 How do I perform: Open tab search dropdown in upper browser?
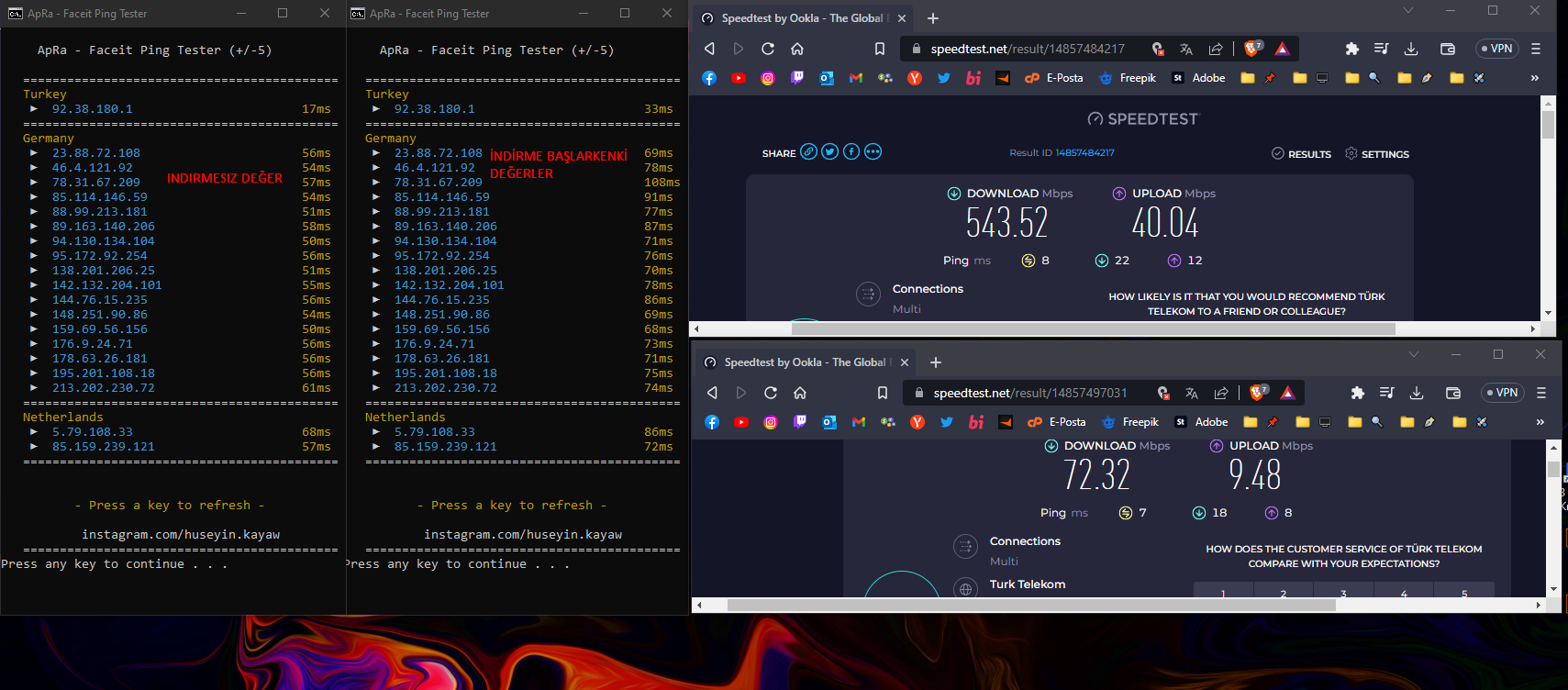click(1408, 11)
